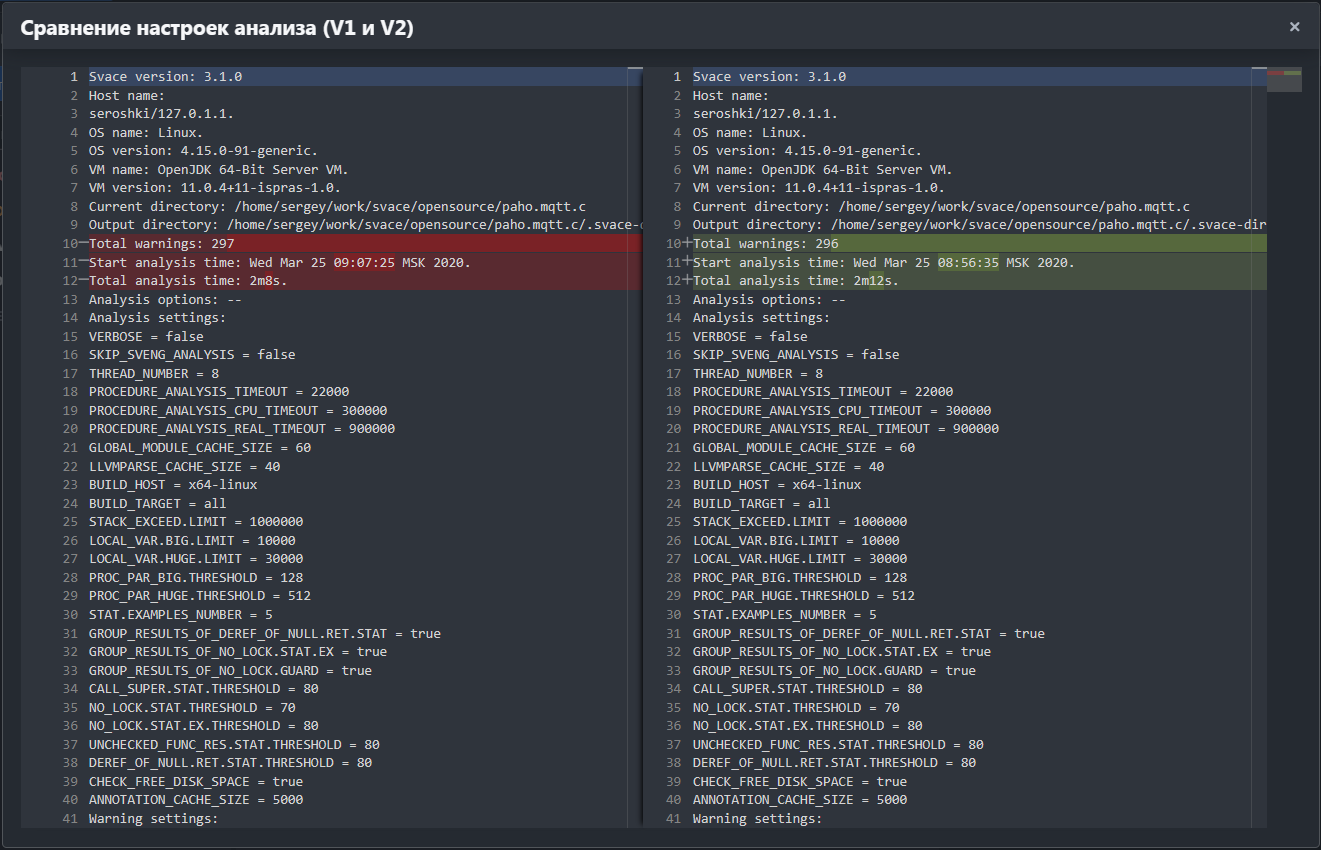
Task: Click 'Analysis options: --' in right V2 pane
Action: pos(770,299)
